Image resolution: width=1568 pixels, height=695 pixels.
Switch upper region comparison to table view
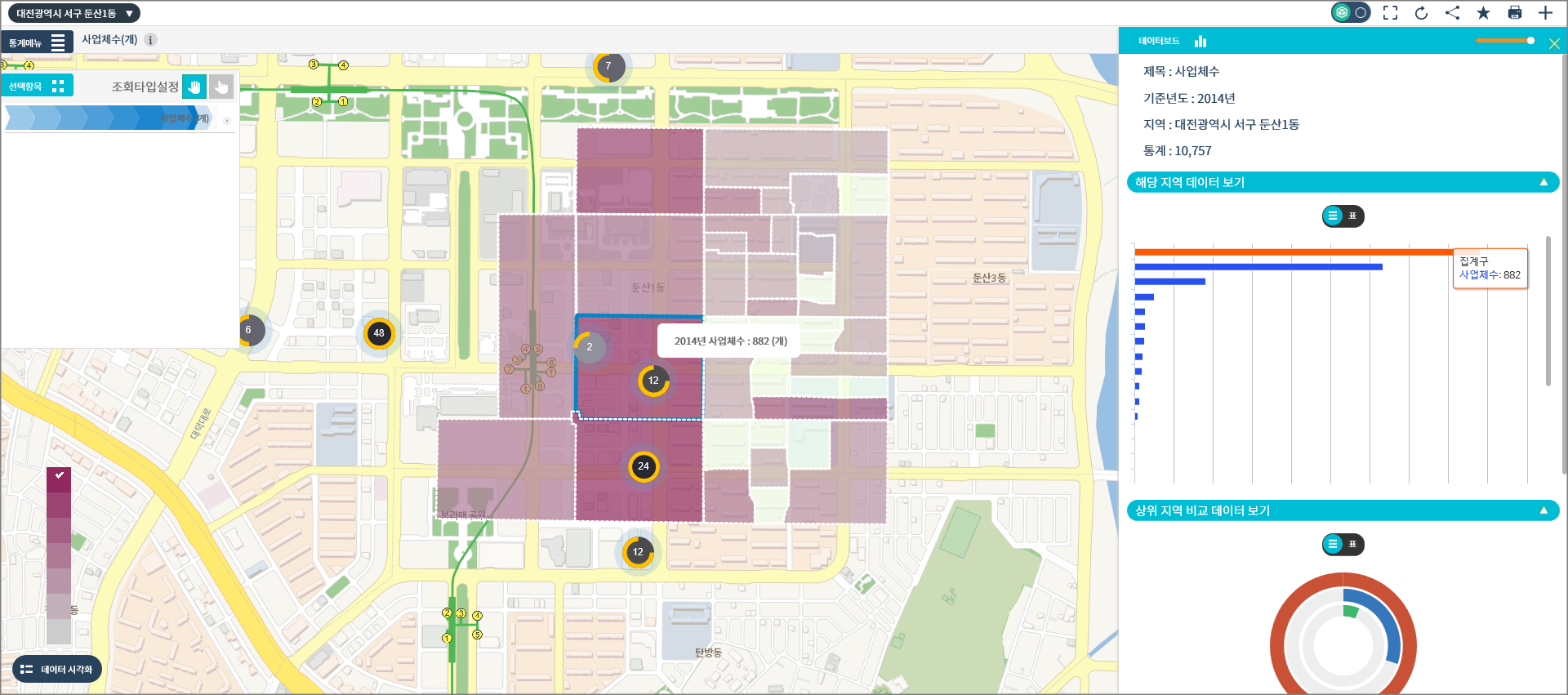pos(1352,545)
